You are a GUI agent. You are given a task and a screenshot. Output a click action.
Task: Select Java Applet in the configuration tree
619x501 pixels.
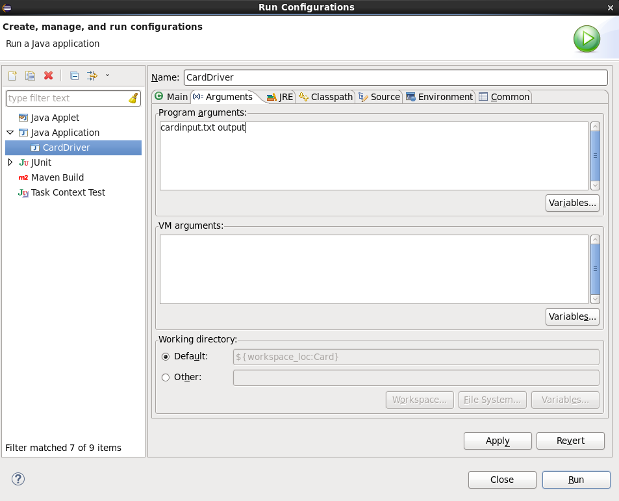click(55, 118)
